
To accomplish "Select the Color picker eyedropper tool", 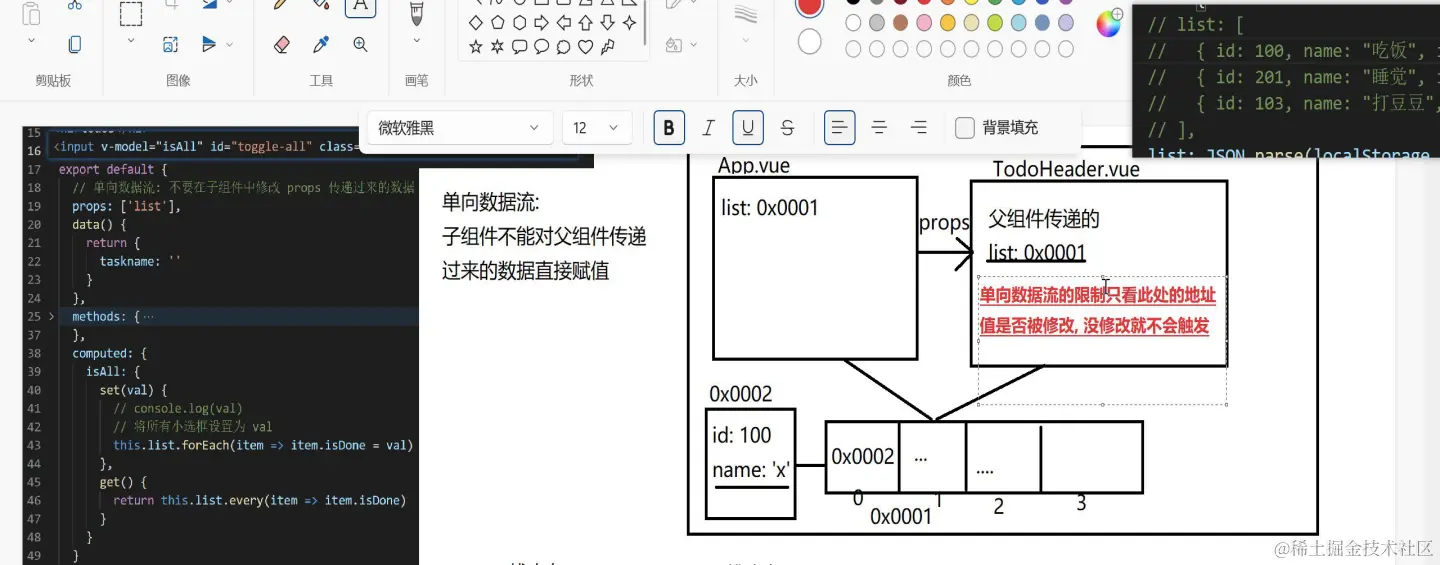I will (321, 44).
